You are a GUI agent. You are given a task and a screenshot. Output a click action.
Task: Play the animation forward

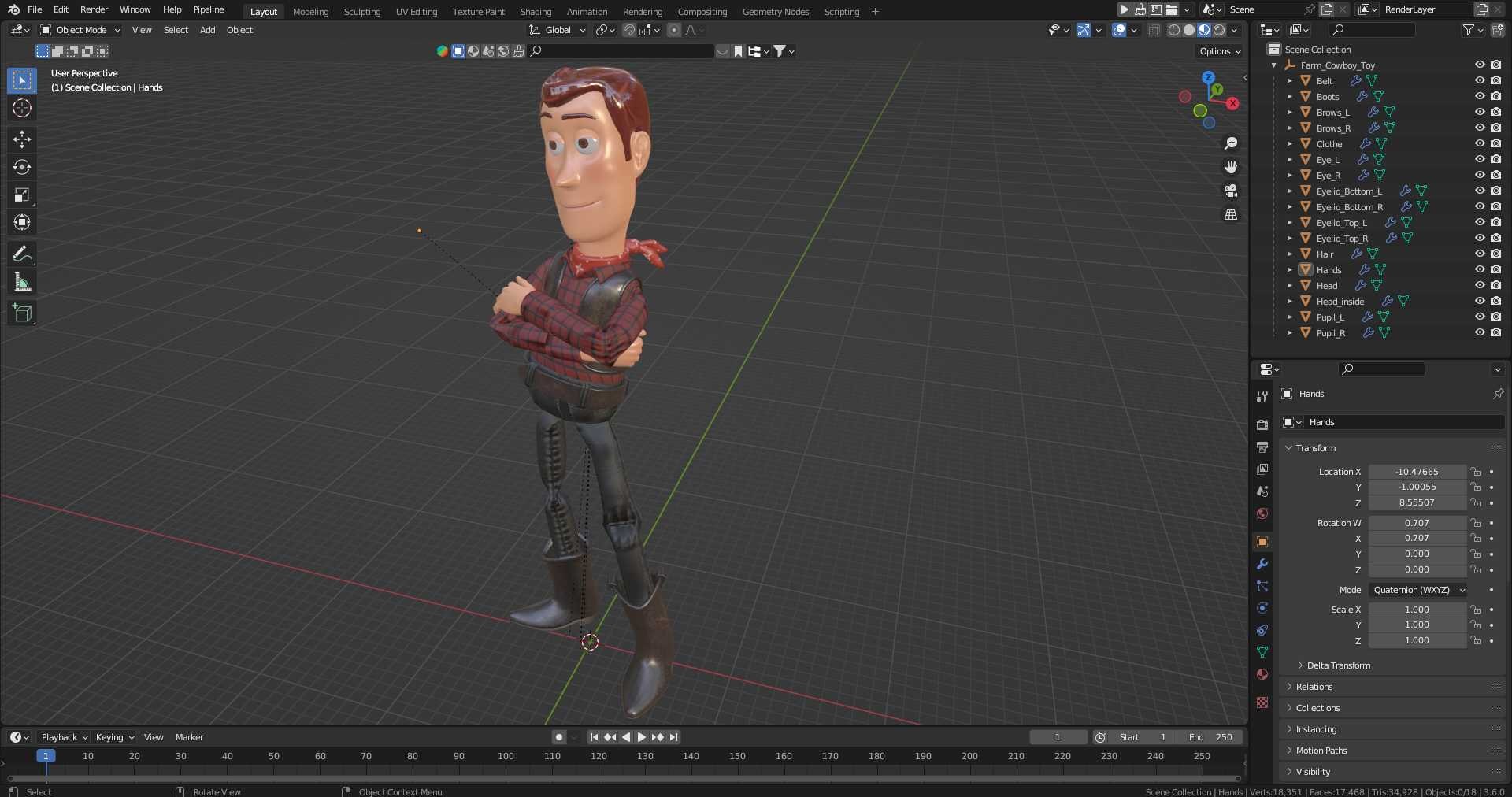click(641, 737)
